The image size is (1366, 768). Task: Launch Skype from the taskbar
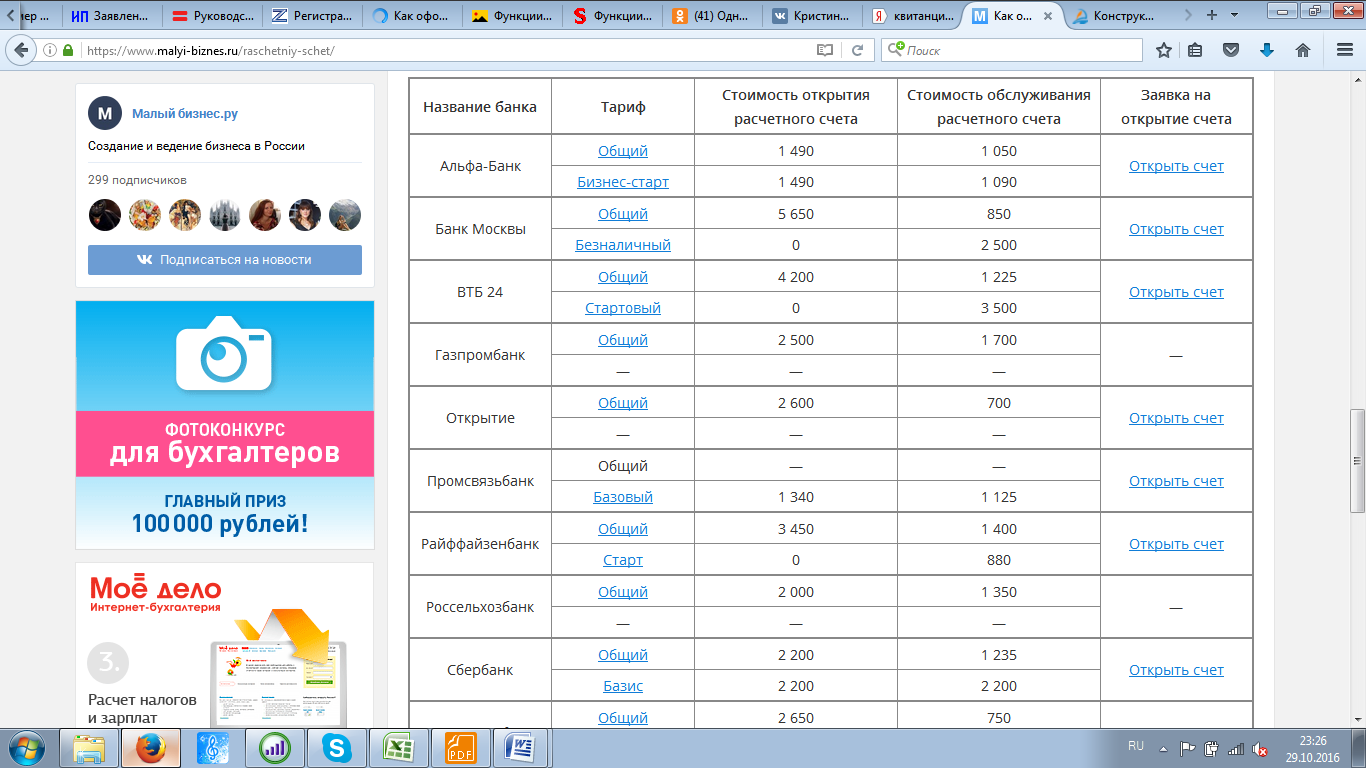337,747
